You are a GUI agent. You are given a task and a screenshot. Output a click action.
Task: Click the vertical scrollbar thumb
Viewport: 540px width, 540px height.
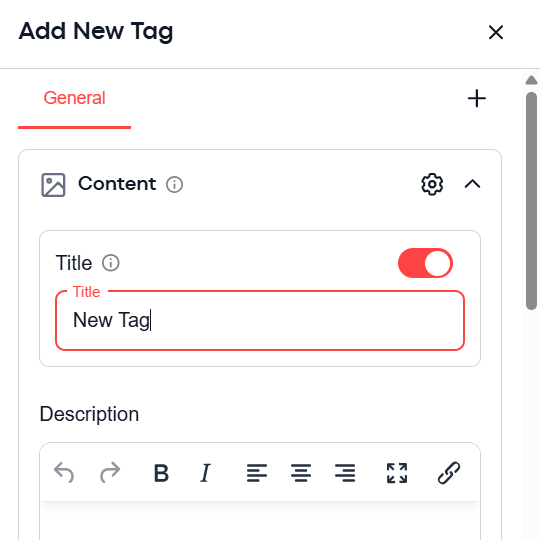click(531, 201)
